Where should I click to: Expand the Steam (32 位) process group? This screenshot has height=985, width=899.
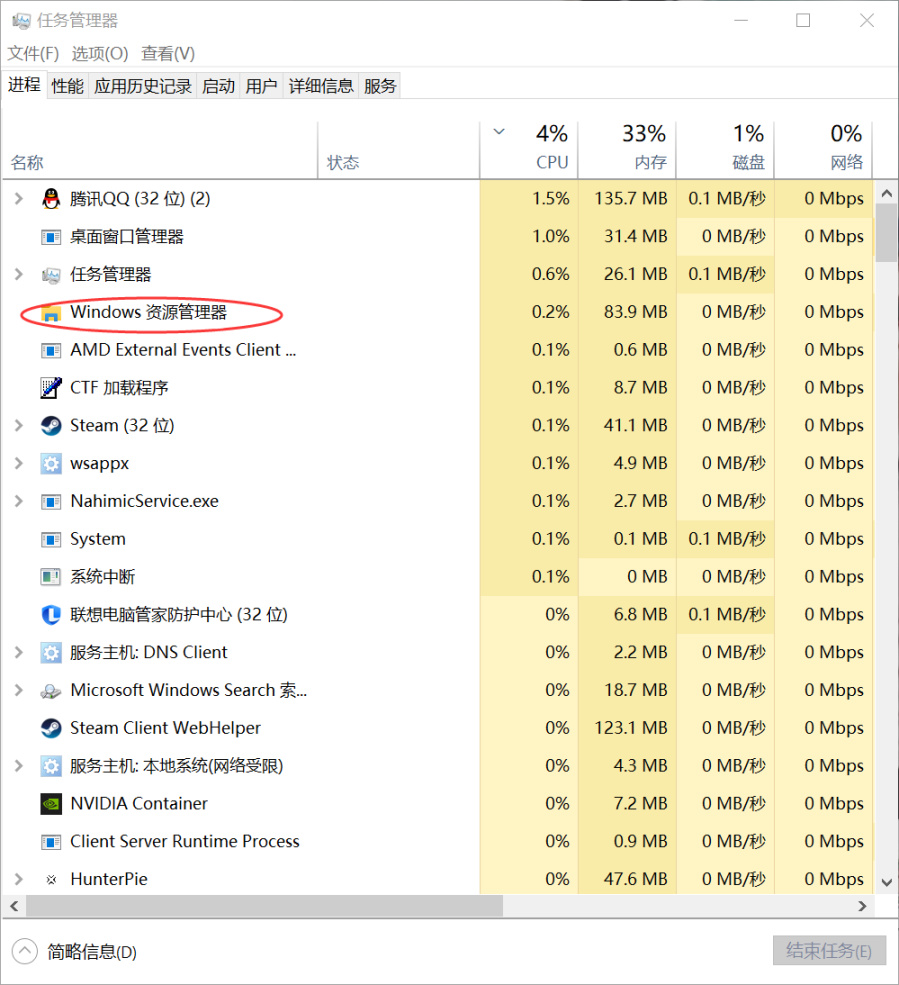(19, 426)
